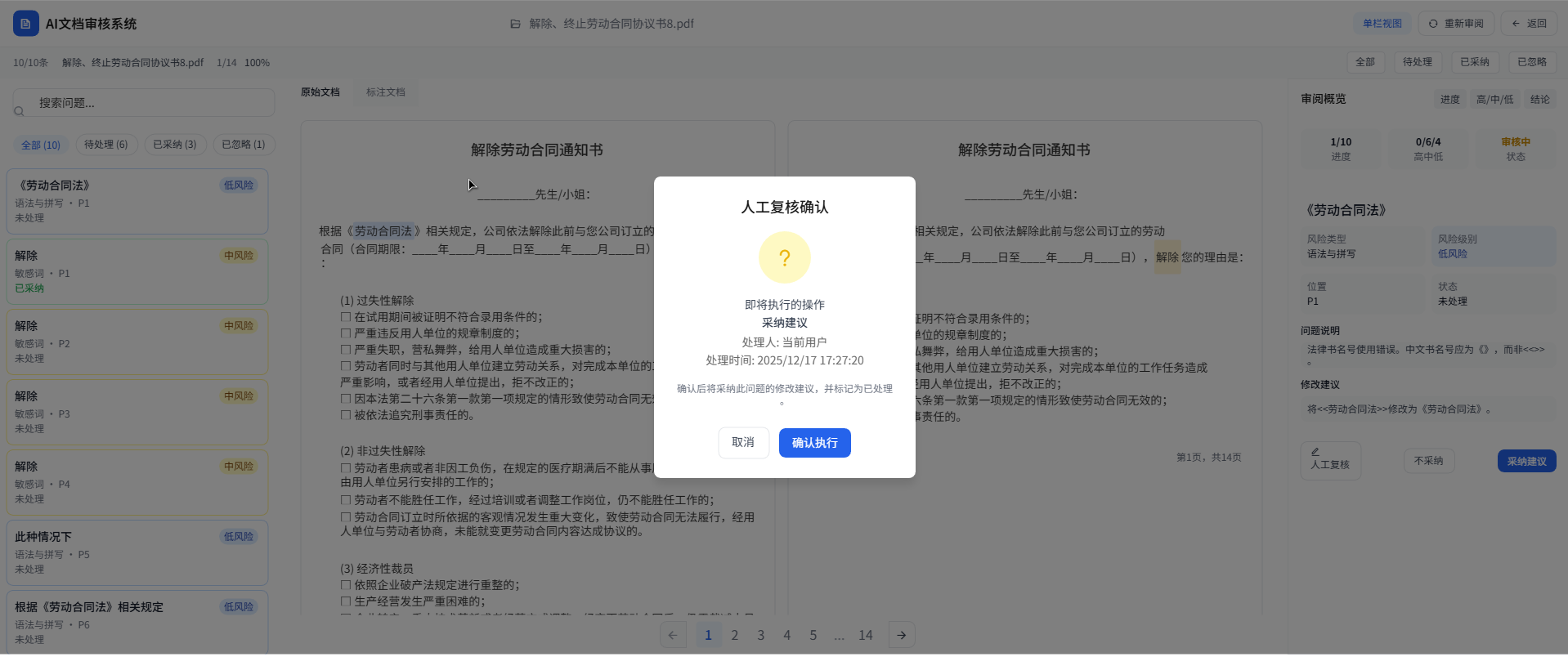This screenshot has width=1568, height=657.
Task: Open the 《劳动合同法》 issue card
Action: pos(137,202)
